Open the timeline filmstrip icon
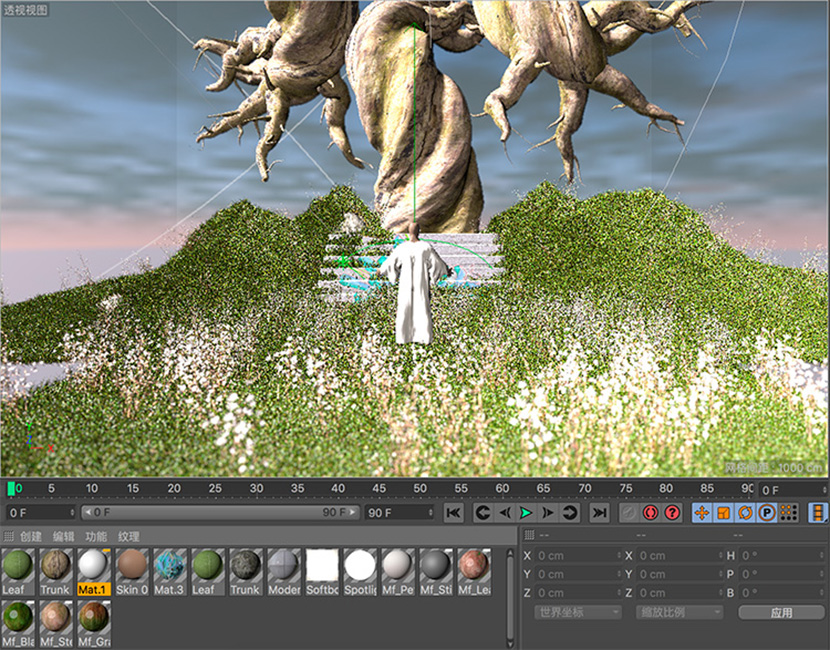Viewport: 830px width, 650px height. (818, 512)
